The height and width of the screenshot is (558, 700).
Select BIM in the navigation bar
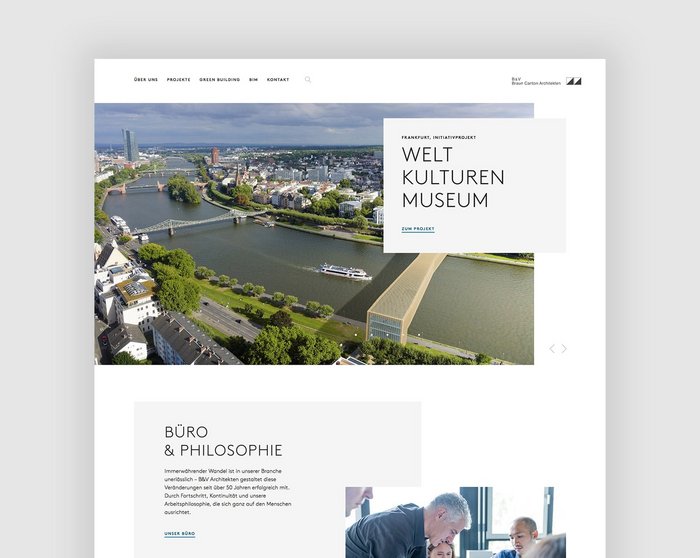click(x=254, y=79)
